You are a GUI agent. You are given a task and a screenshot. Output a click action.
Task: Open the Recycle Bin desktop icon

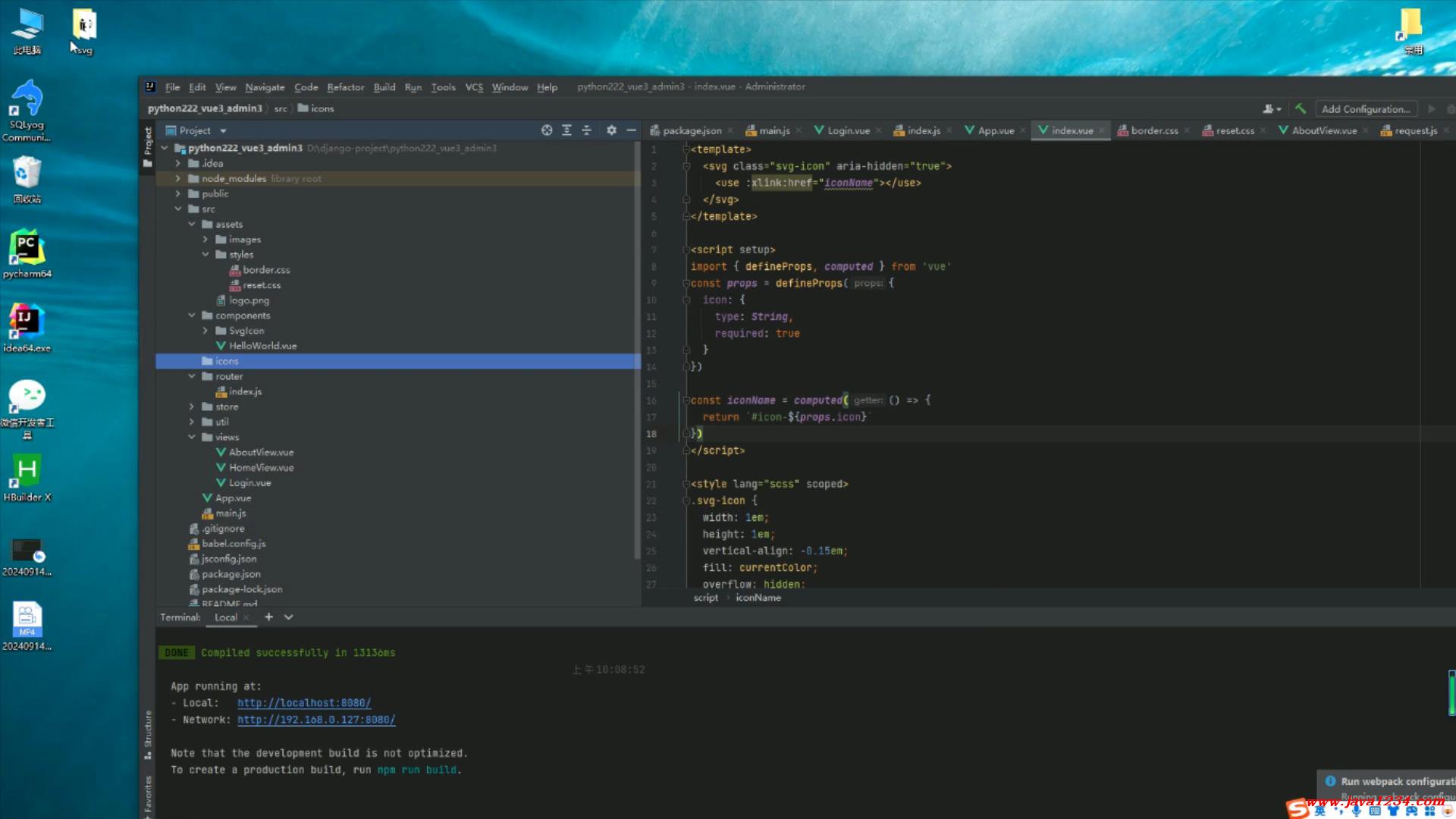27,180
